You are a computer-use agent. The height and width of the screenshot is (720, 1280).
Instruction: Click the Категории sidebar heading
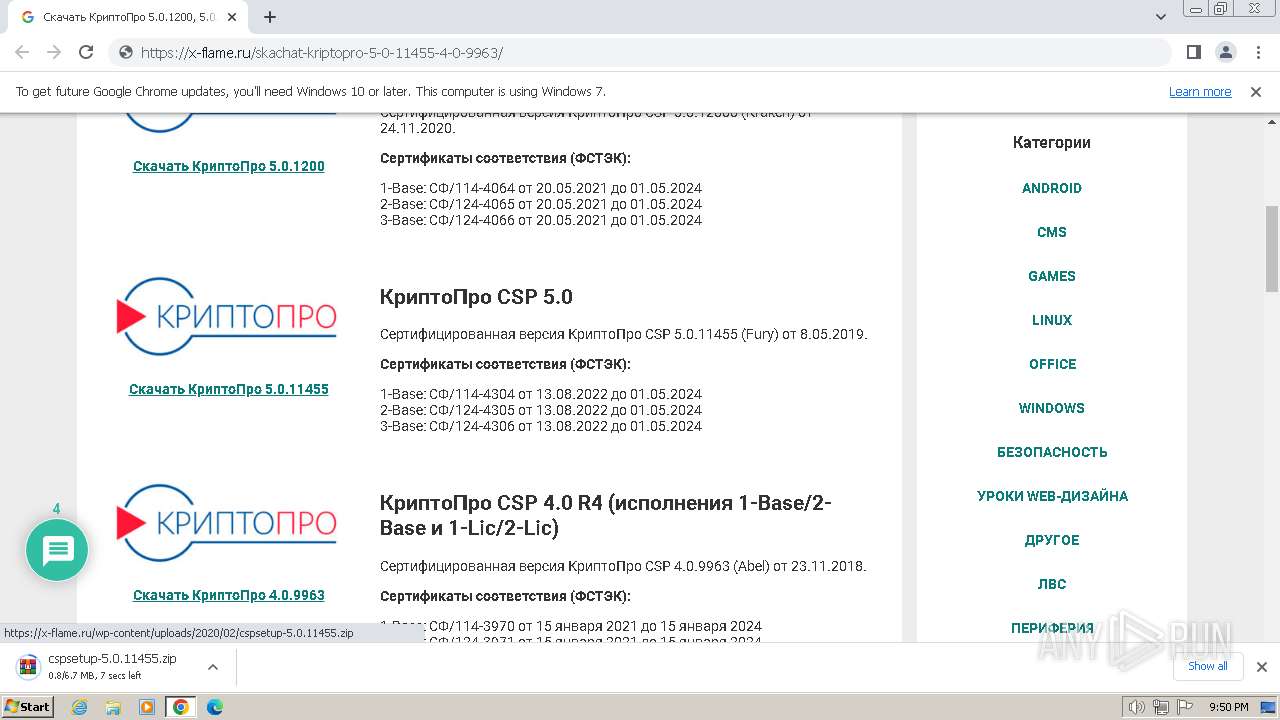pos(1052,142)
